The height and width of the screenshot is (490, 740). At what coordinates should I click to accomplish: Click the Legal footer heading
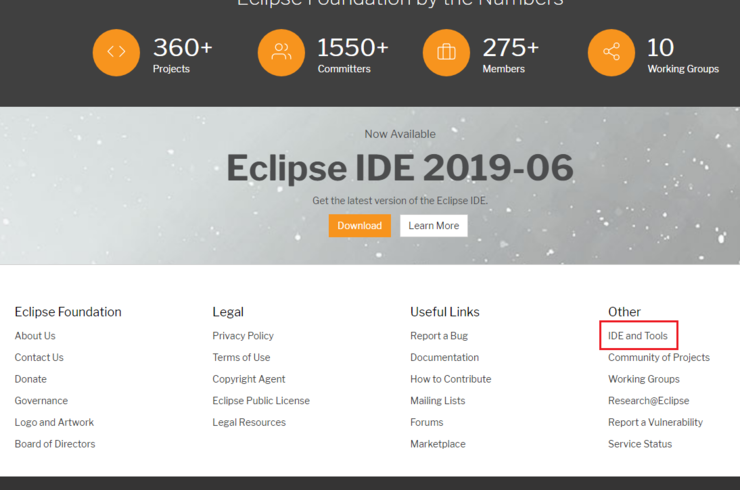228,312
